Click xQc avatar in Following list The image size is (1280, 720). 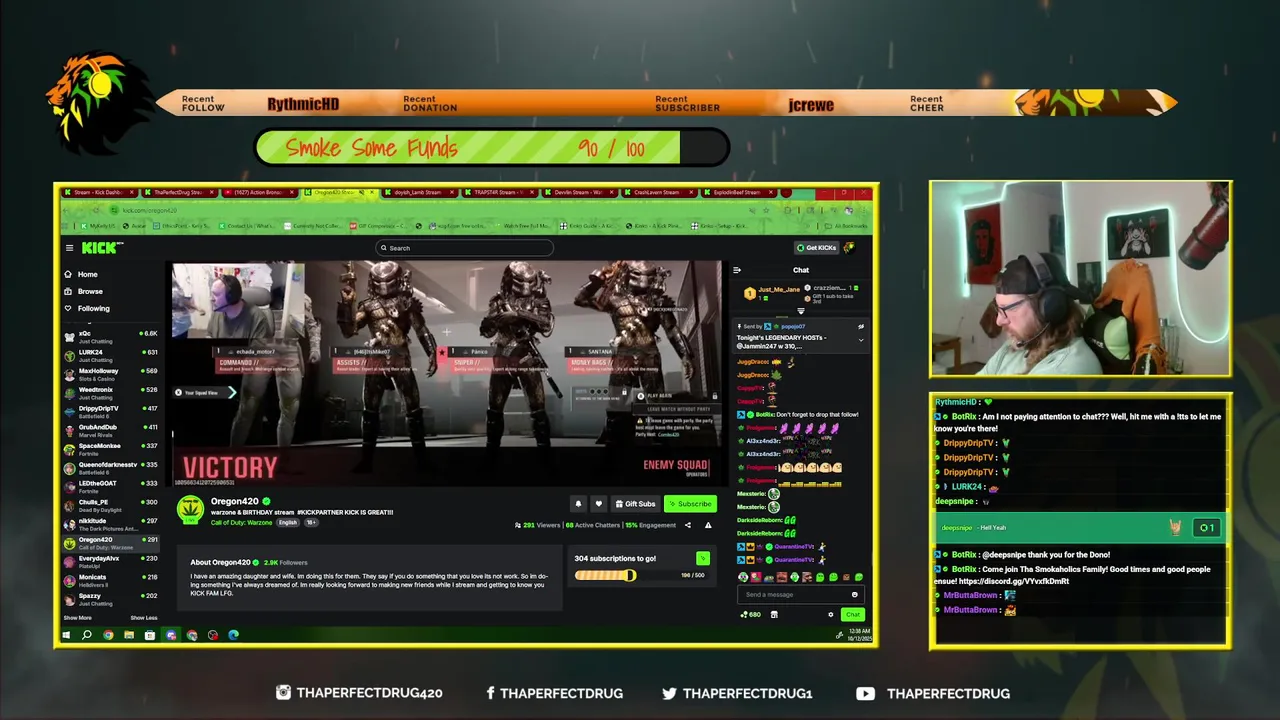coord(69,336)
